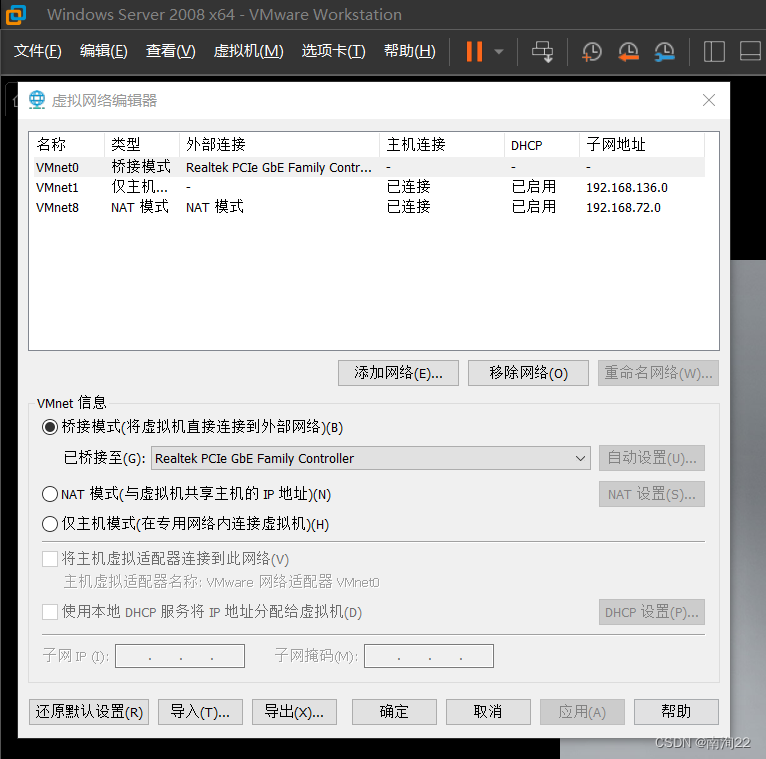
Task: Open the snapshot manager wrench icon
Action: tap(664, 51)
